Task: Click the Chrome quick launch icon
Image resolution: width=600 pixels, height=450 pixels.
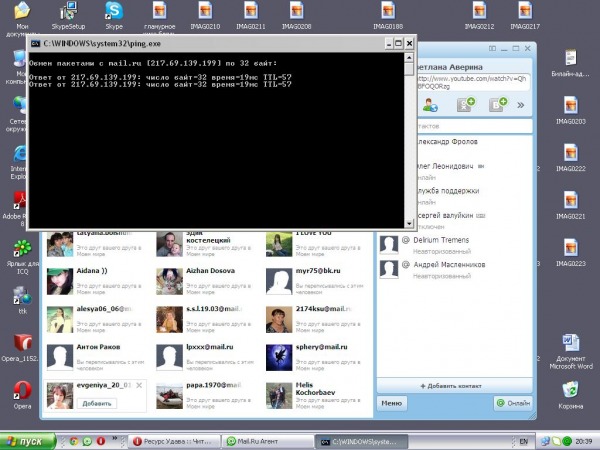Action: tap(73, 441)
